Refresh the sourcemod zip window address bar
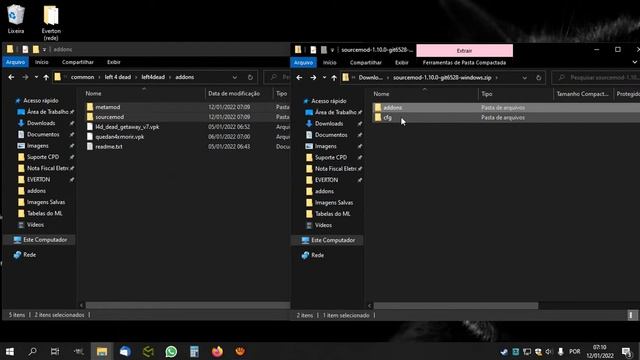Image resolution: width=640 pixels, height=360 pixels. 538,78
